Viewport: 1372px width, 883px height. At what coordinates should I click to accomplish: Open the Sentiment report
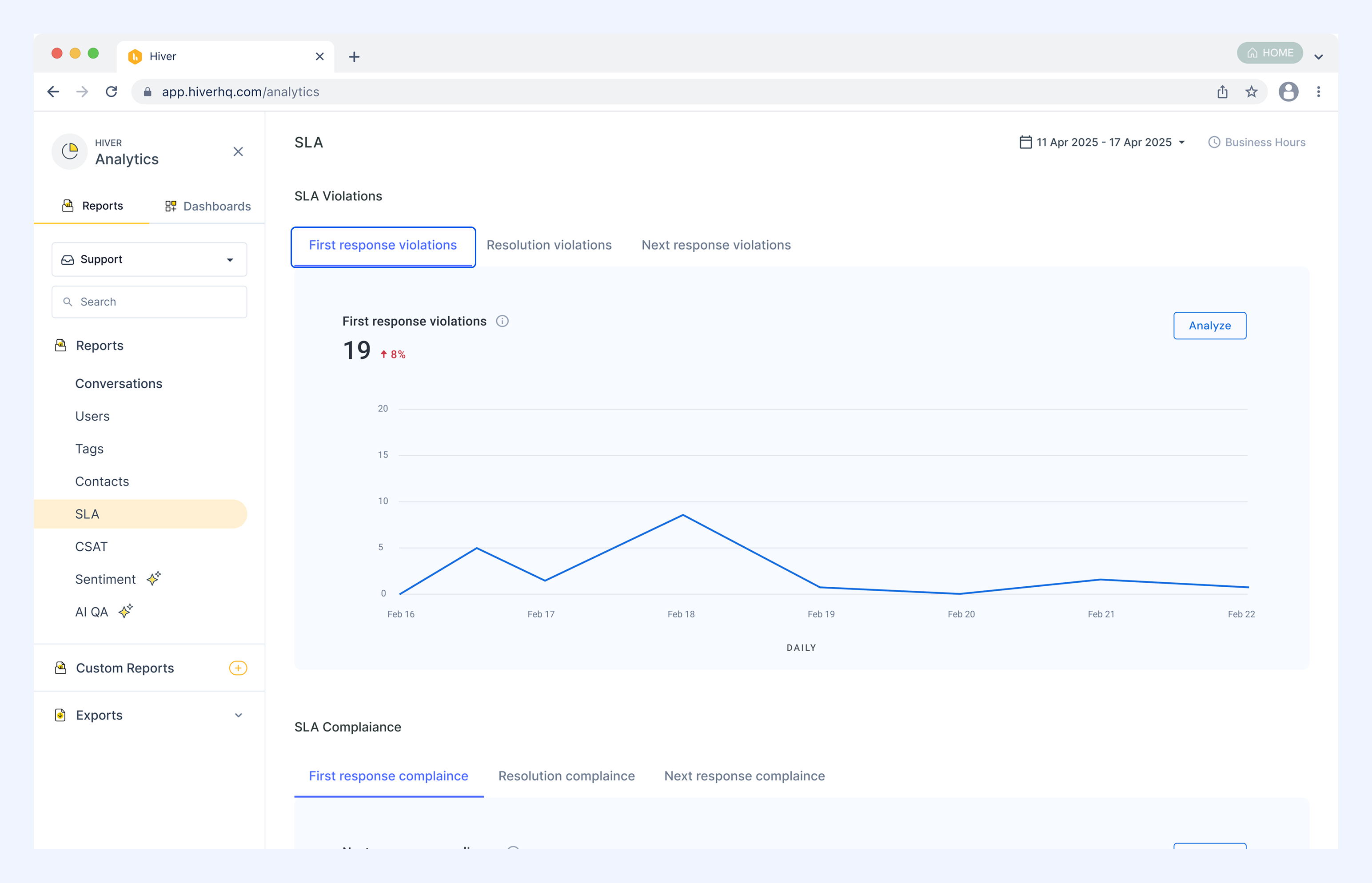pyautogui.click(x=106, y=579)
